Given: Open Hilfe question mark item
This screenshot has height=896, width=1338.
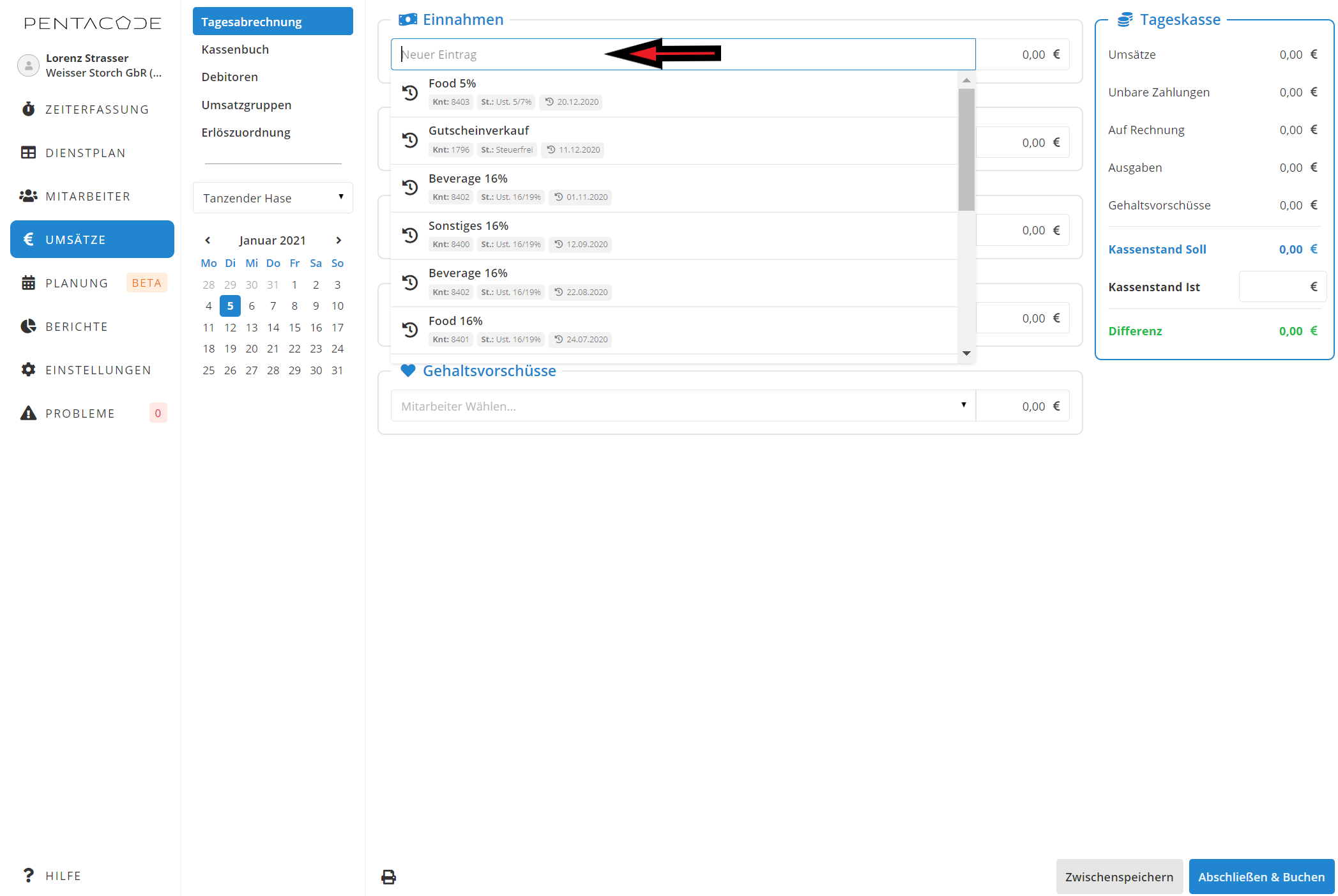Looking at the screenshot, I should [x=63, y=876].
